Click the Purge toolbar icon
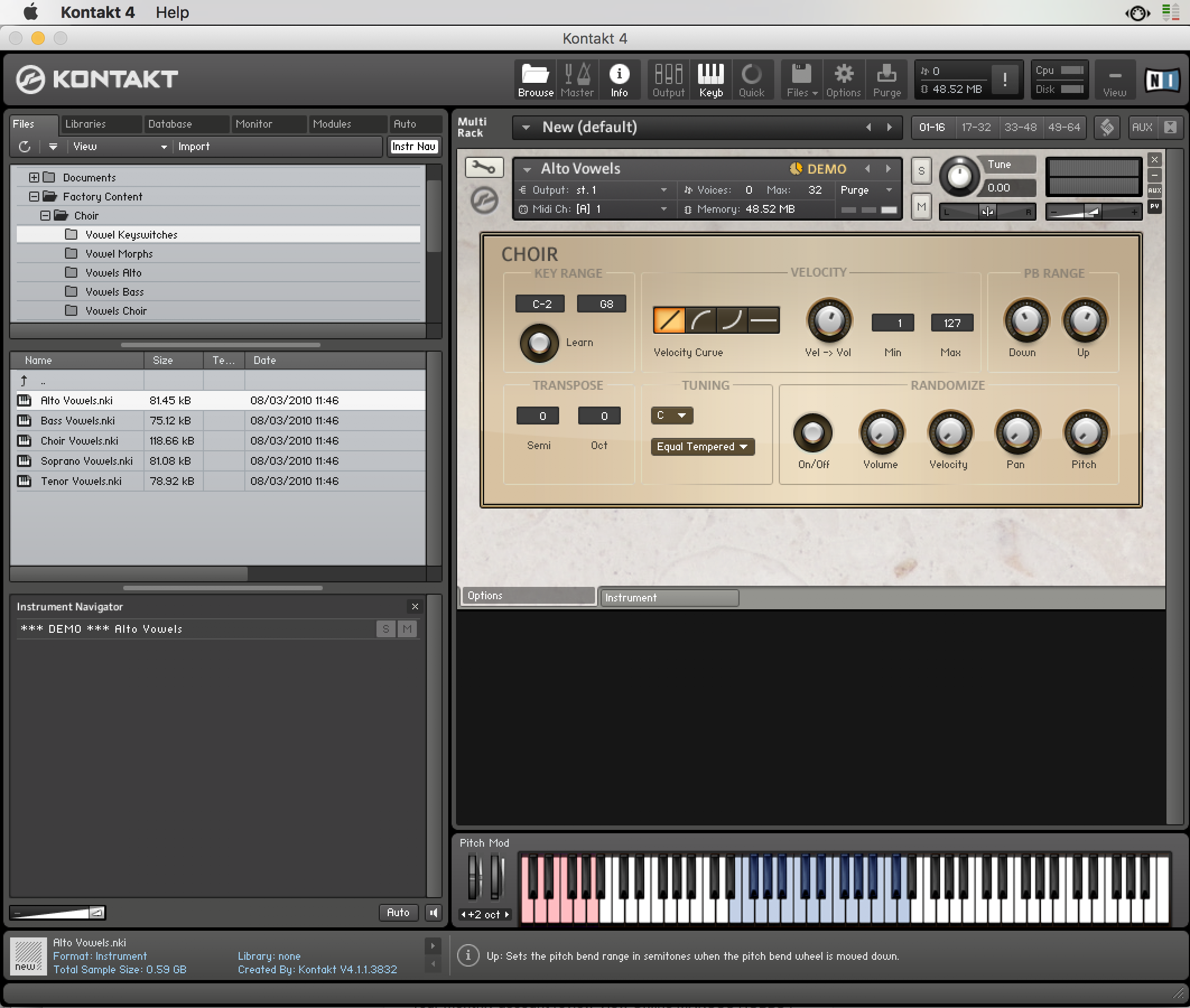This screenshot has width=1190, height=1008. 886,80
